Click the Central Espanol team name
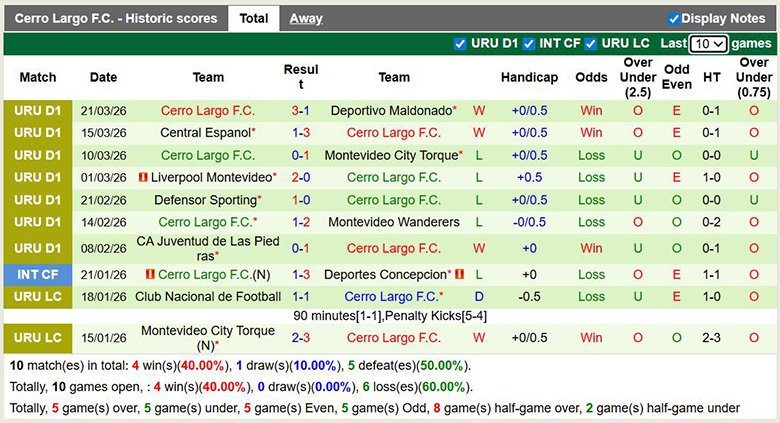The image size is (780, 423). click(x=205, y=132)
